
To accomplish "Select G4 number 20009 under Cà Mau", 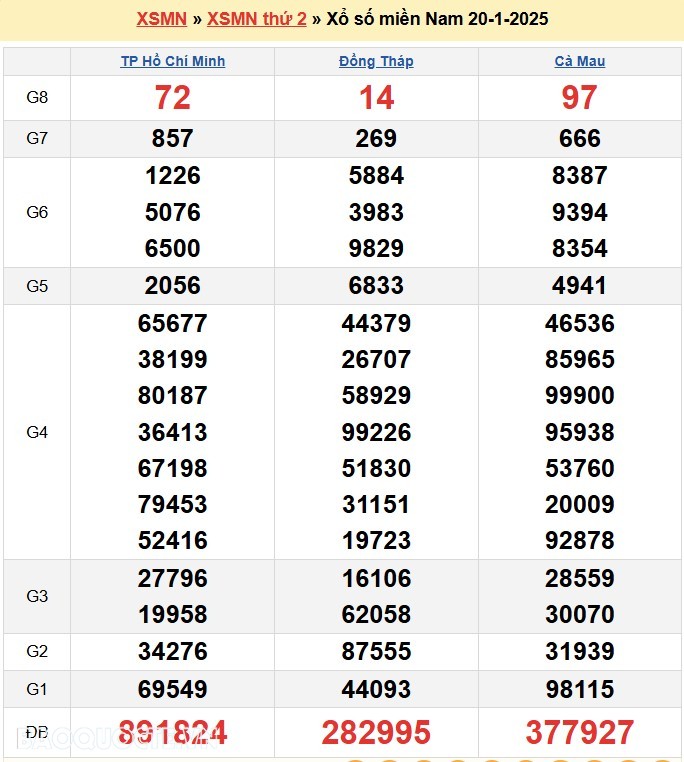I will (x=579, y=505).
